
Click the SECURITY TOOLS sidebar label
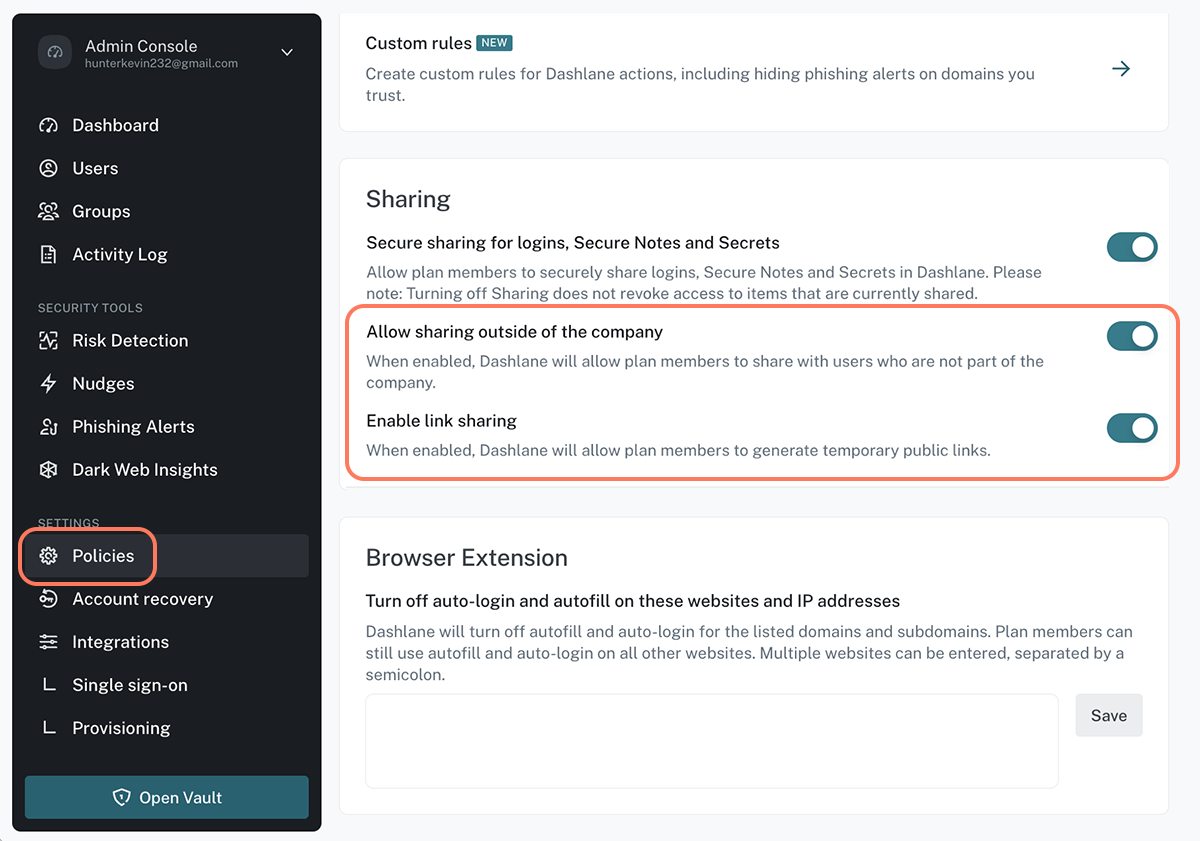click(x=90, y=308)
